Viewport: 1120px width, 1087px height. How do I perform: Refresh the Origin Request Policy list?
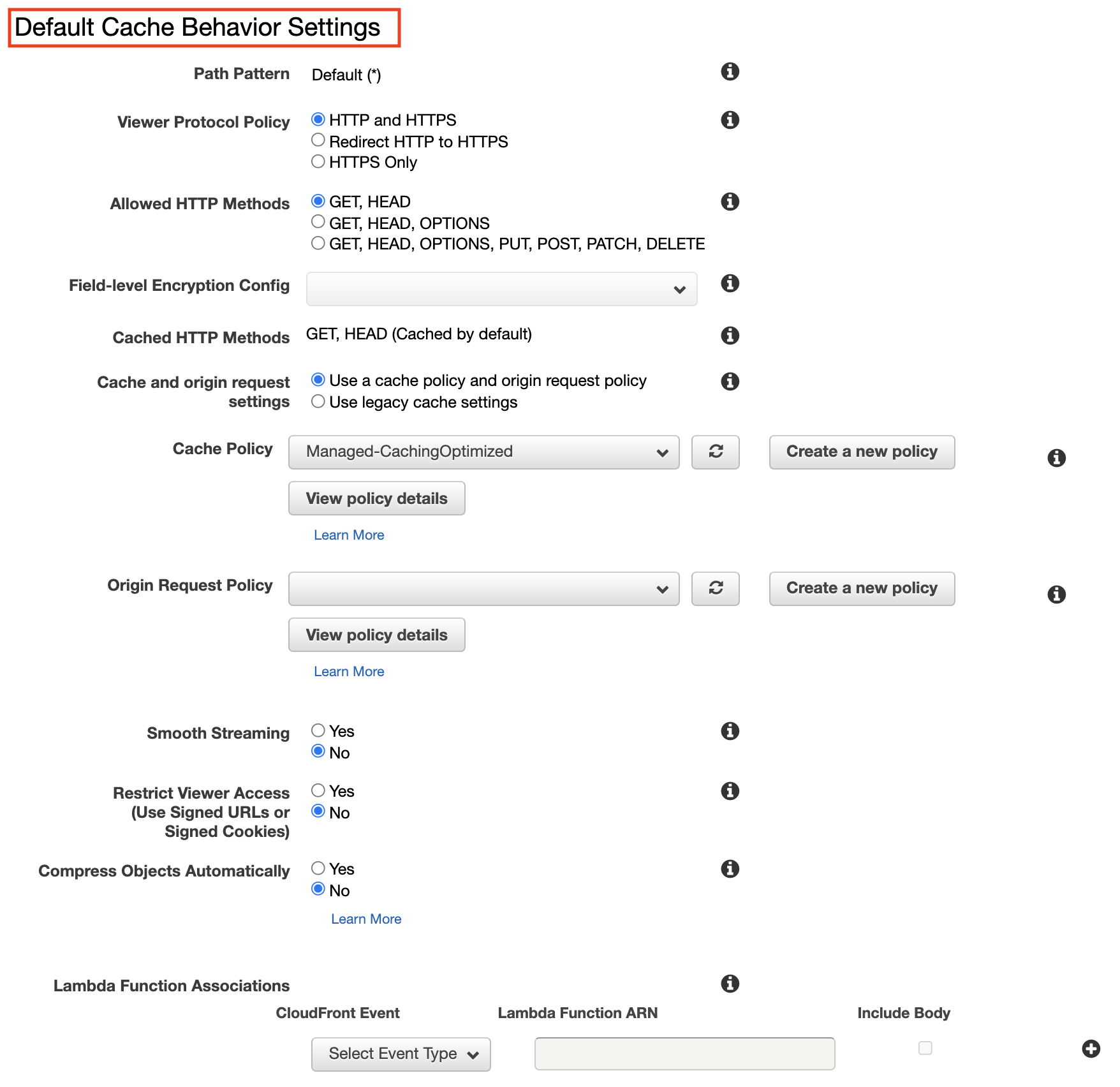(716, 589)
